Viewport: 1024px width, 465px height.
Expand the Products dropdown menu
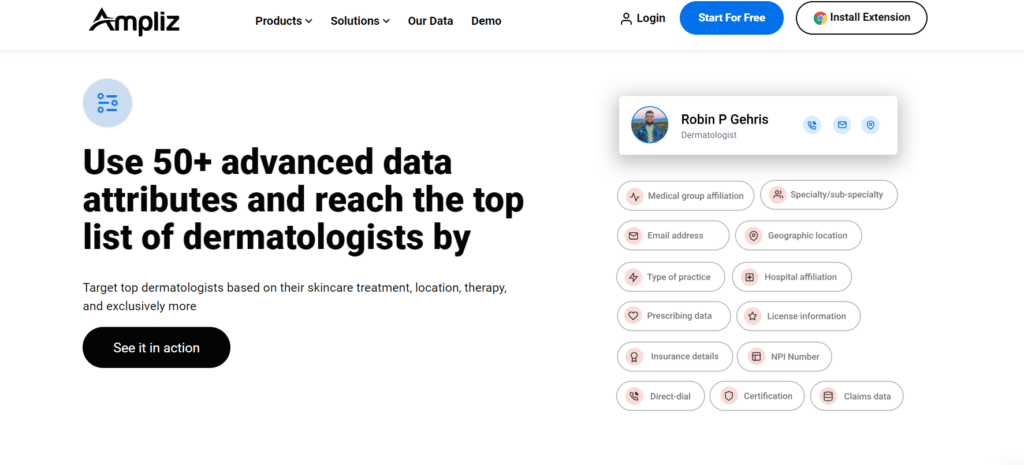pyautogui.click(x=284, y=21)
